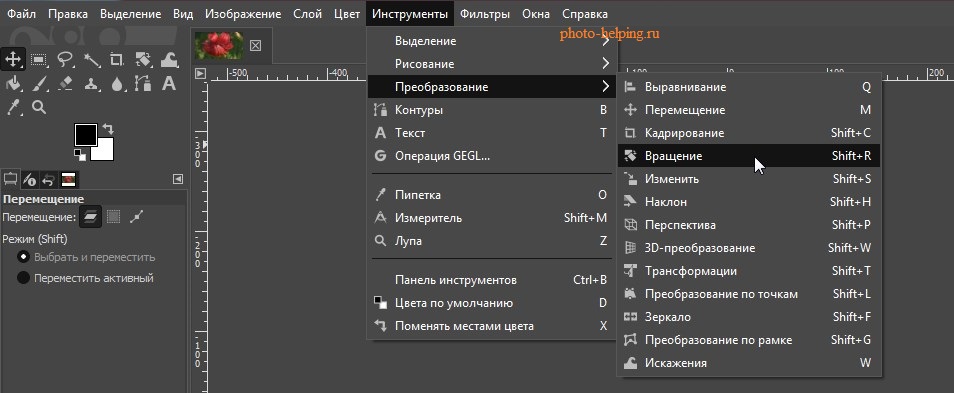Open Операция GEGL... menu entry
This screenshot has height=393, width=954.
coord(492,156)
